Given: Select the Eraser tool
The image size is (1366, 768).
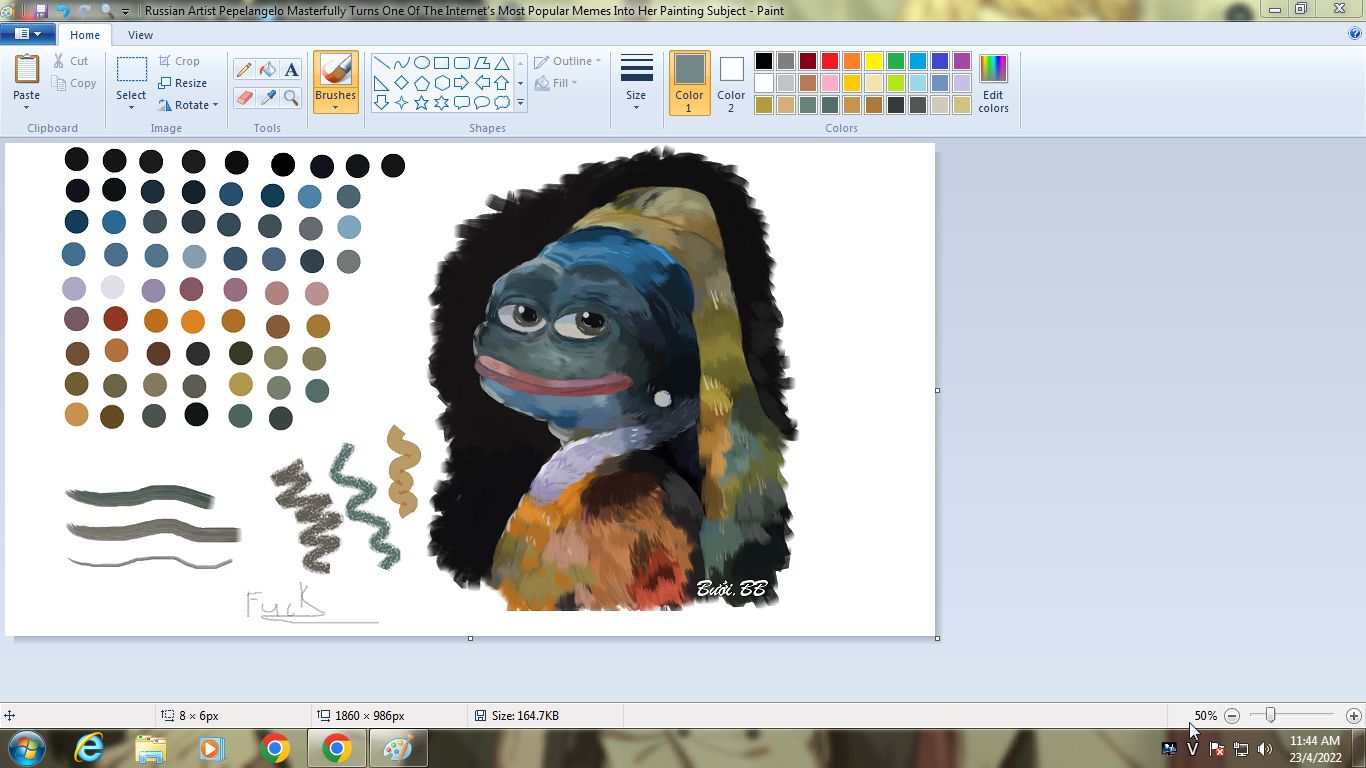Looking at the screenshot, I should coord(244,97).
